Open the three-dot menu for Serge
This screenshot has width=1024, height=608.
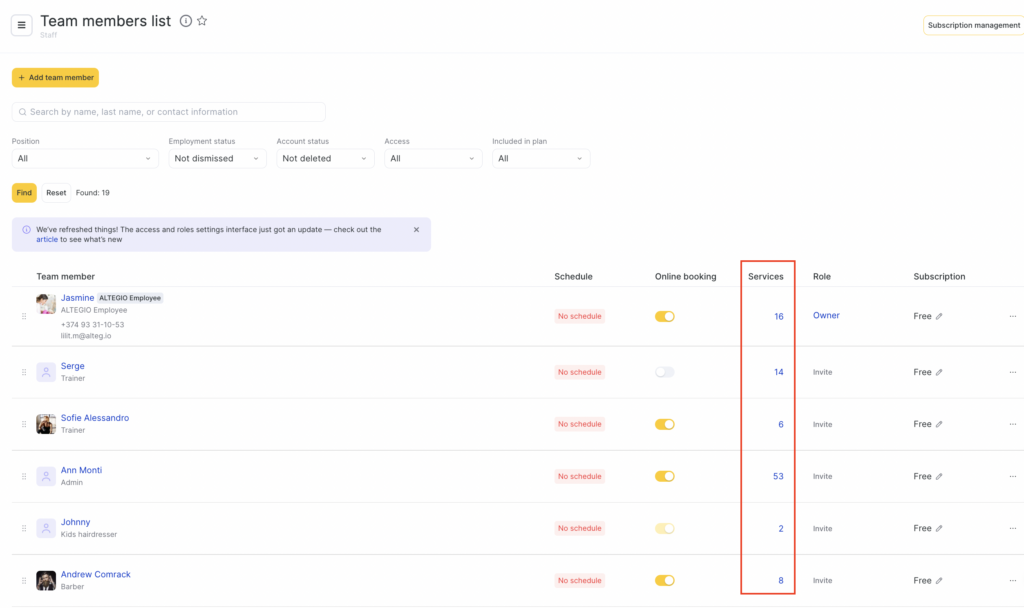pyautogui.click(x=1012, y=372)
